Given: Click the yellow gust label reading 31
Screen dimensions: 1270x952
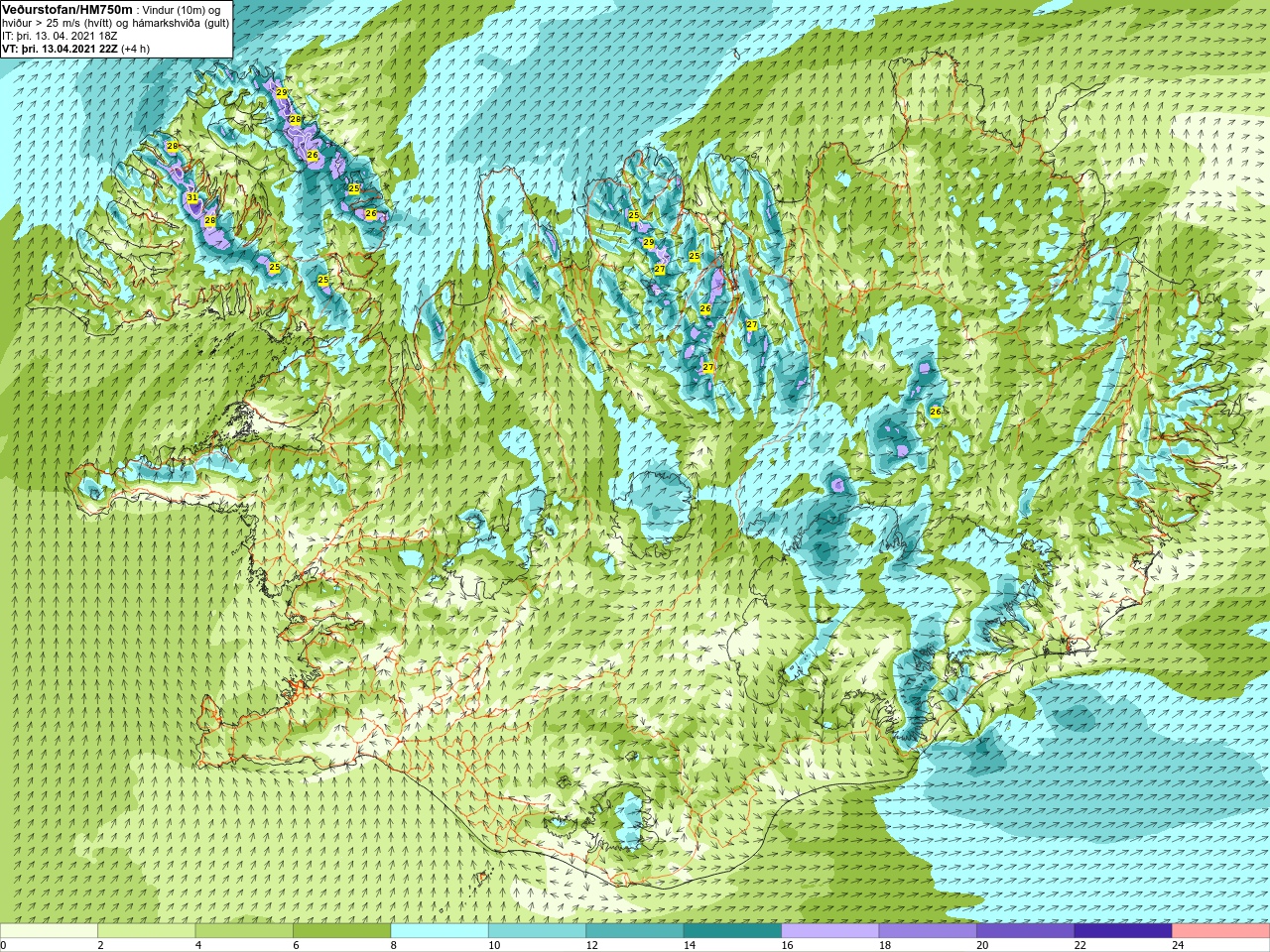Looking at the screenshot, I should [192, 198].
